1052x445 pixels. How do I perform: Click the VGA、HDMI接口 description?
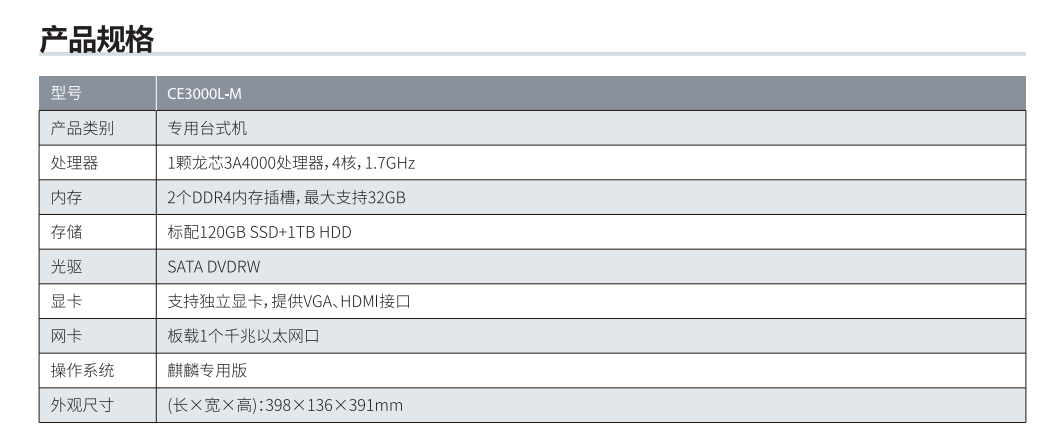pyautogui.click(x=357, y=301)
